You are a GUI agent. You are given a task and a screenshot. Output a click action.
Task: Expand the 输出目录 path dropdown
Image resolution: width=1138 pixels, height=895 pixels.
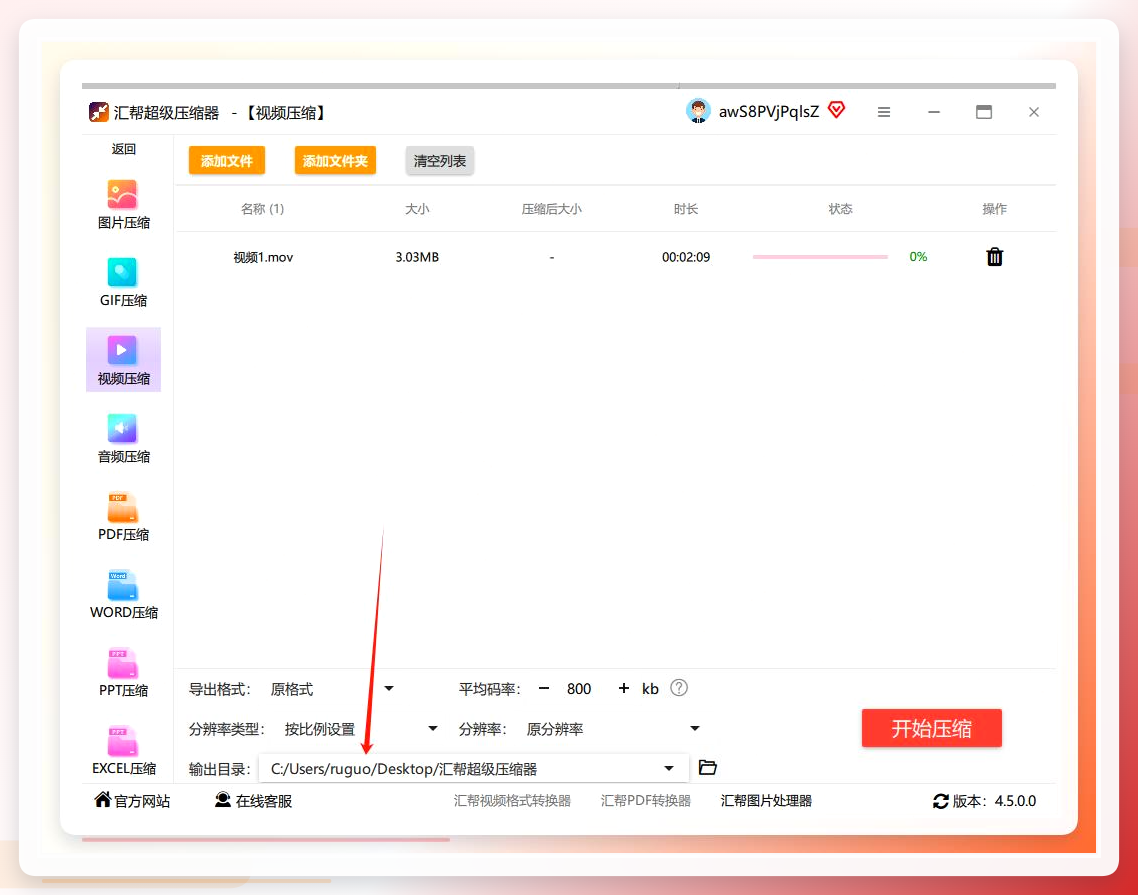pyautogui.click(x=669, y=768)
